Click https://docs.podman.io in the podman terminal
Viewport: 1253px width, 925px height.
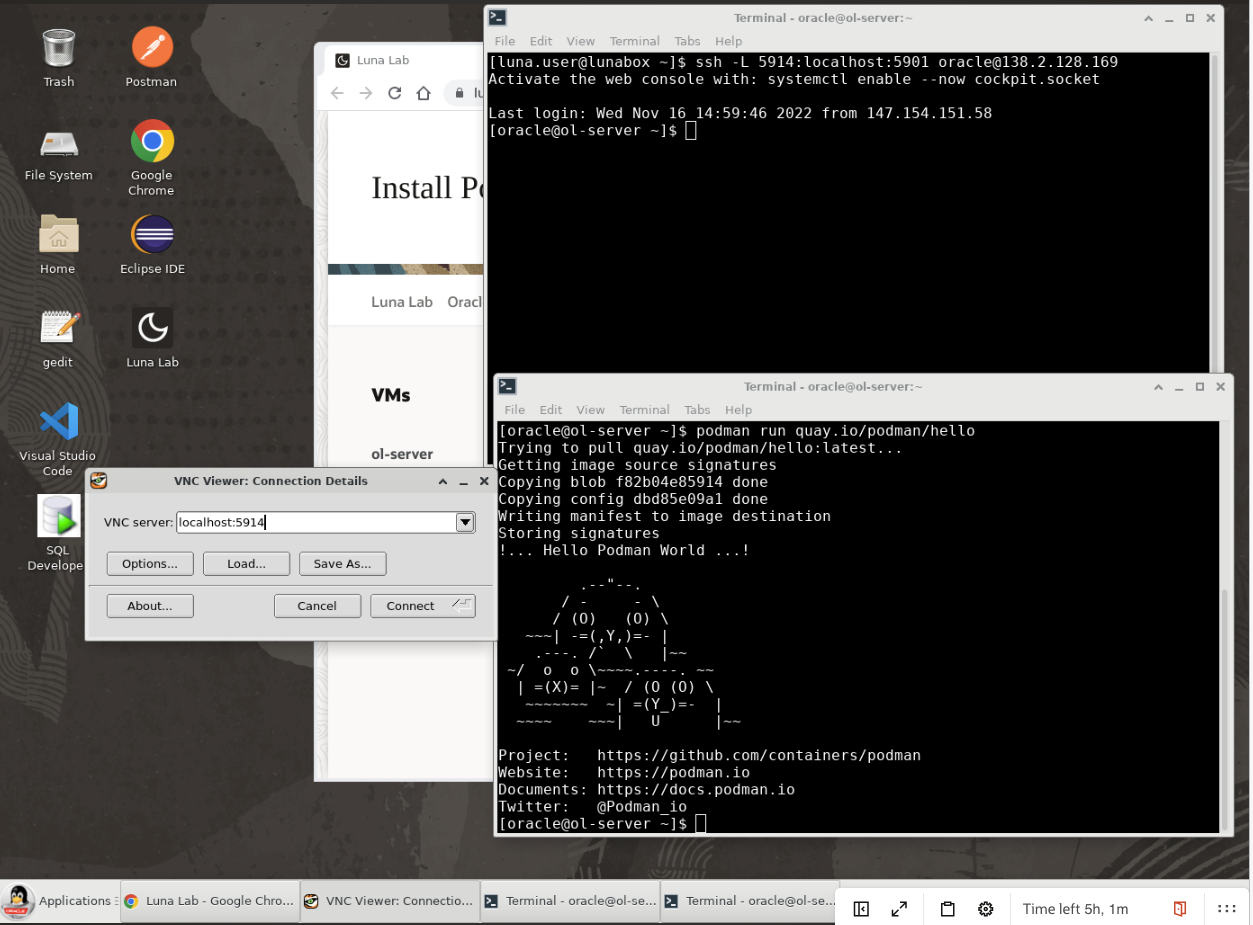coord(696,790)
